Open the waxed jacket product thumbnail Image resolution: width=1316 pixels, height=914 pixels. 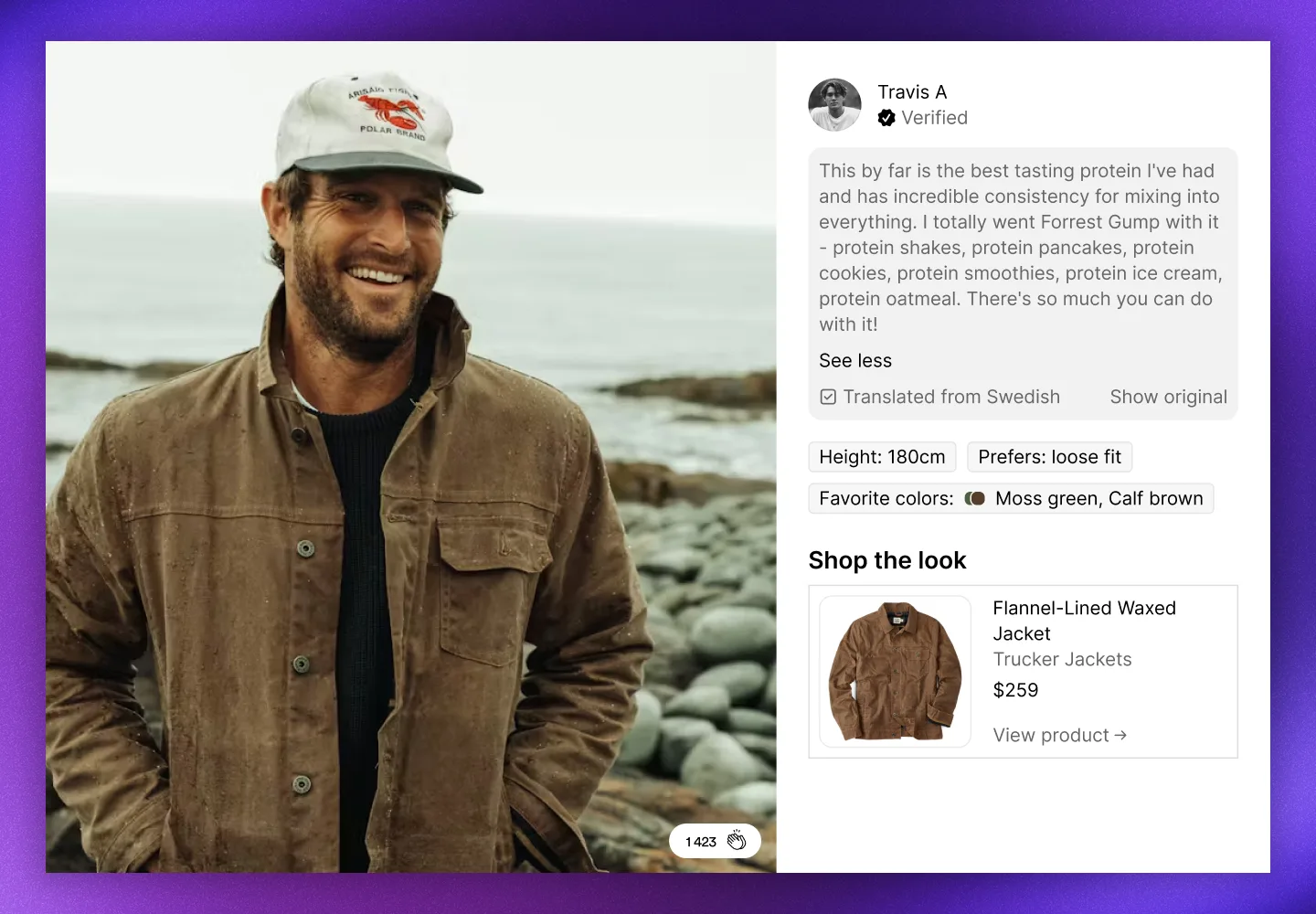tap(895, 672)
